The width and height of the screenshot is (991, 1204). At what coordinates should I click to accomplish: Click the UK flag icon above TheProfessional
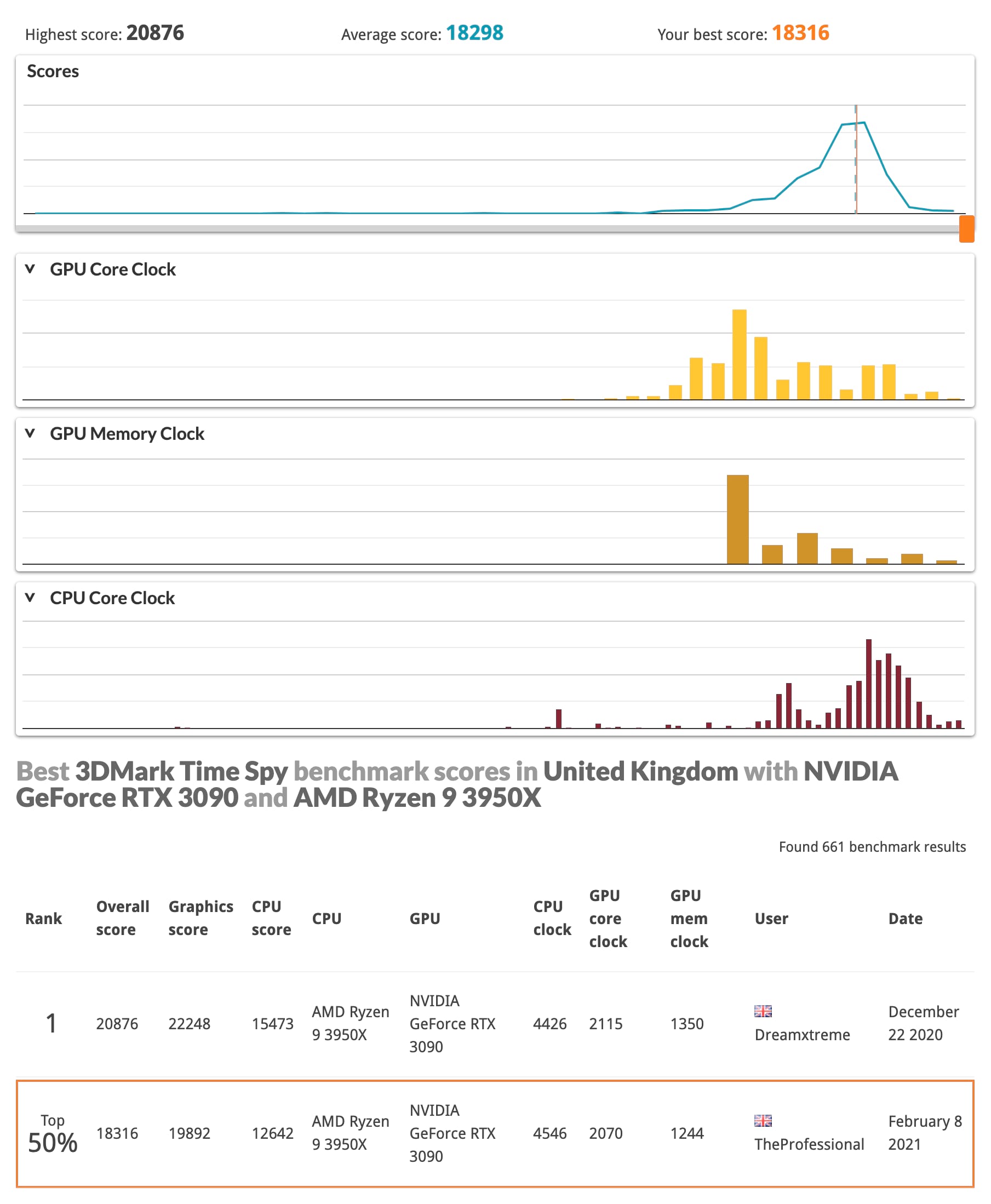click(x=763, y=1121)
